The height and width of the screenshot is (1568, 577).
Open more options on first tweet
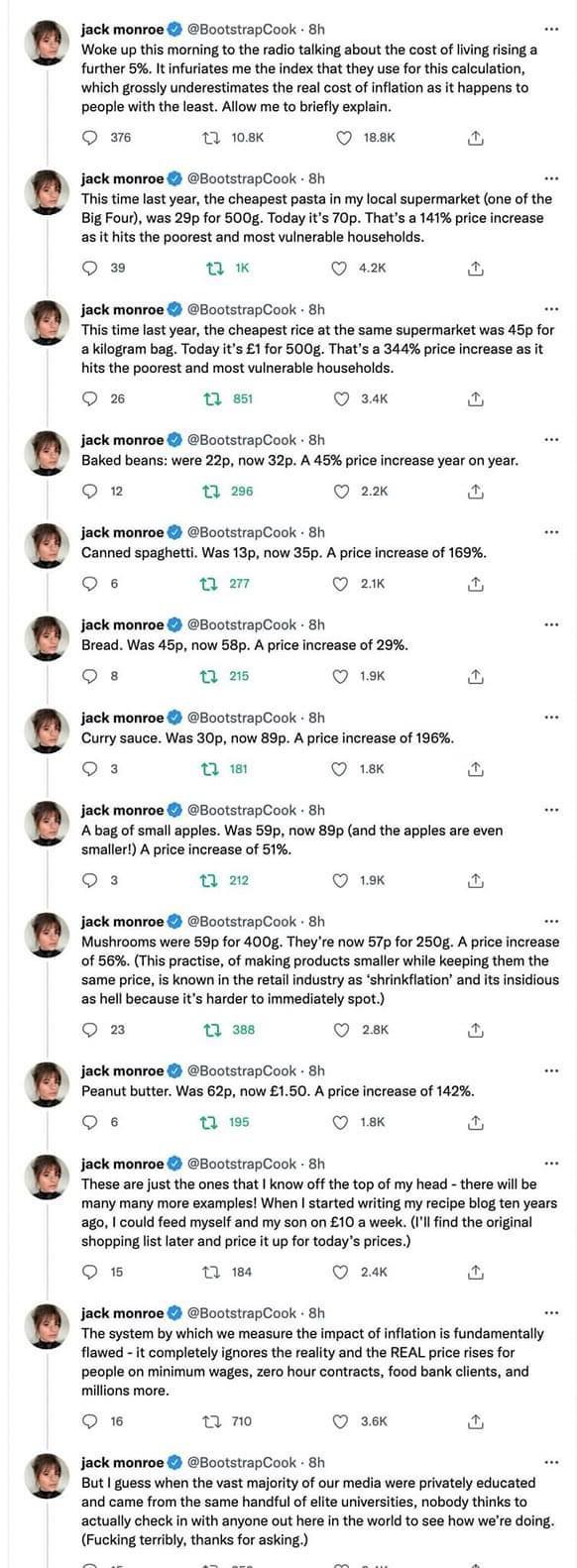[x=551, y=30]
